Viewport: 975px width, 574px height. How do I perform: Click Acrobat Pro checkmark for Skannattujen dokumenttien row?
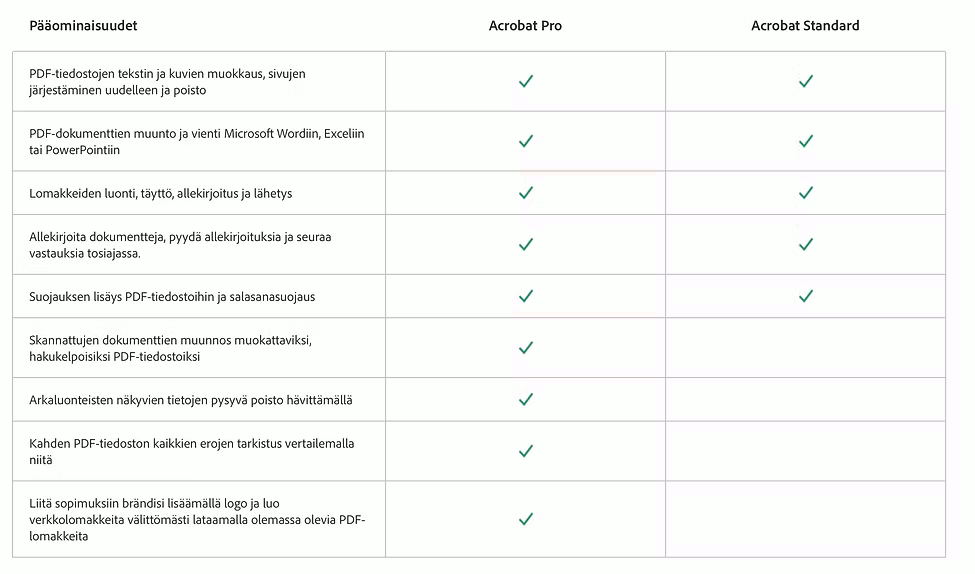click(525, 348)
